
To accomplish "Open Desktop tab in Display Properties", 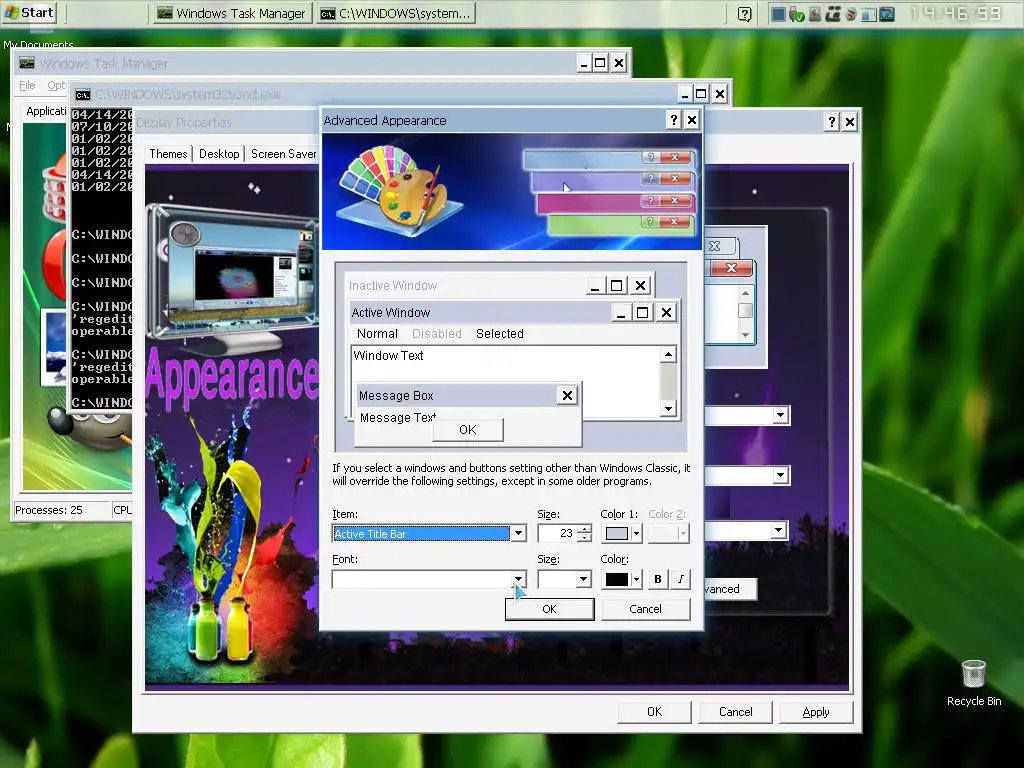I will (219, 153).
